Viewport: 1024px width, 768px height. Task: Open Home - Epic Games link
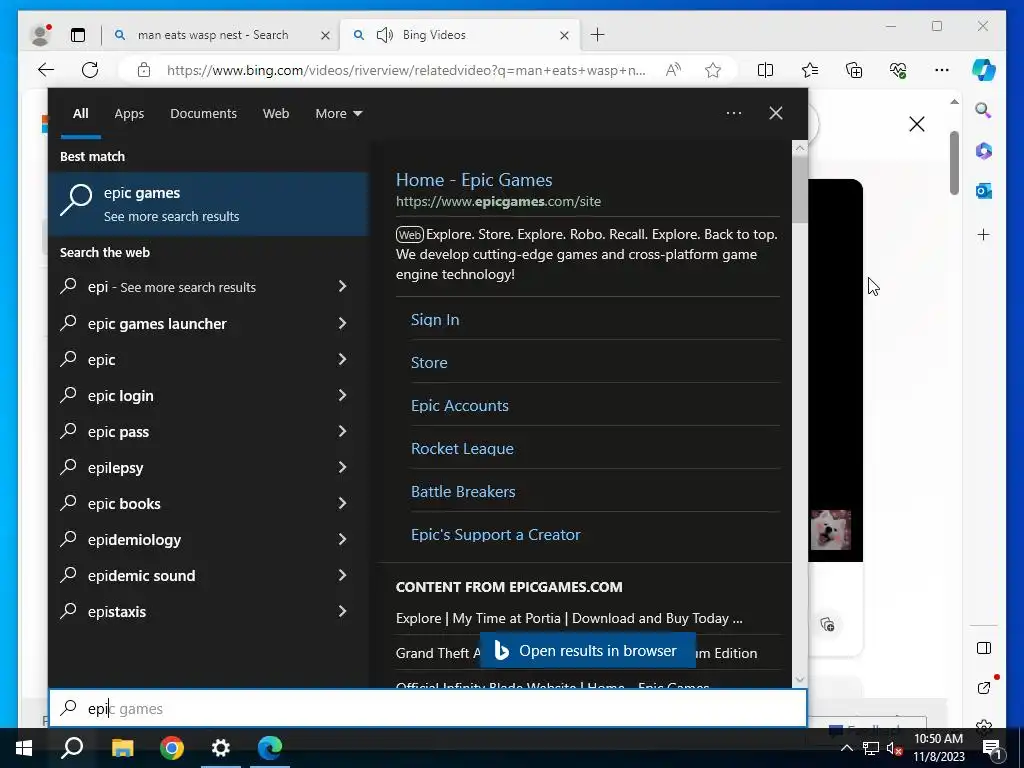pyautogui.click(x=474, y=180)
